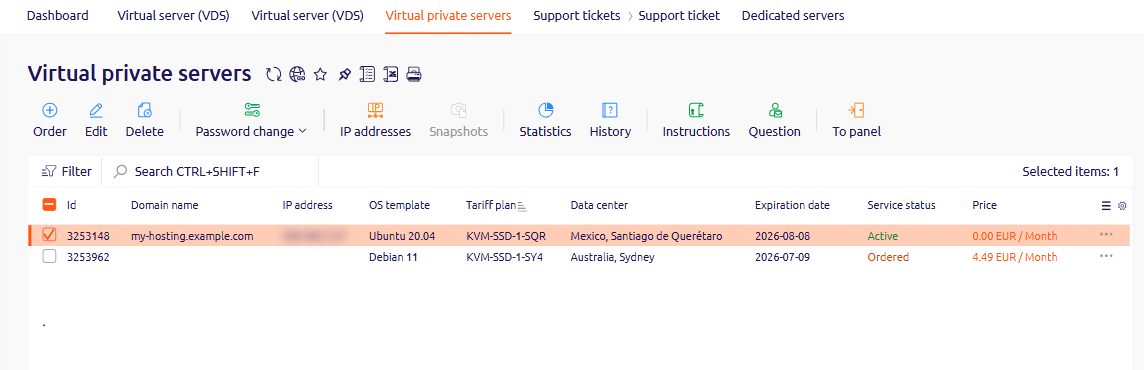1144x370 pixels.
Task: Sort by IP address column
Action: tap(307, 205)
